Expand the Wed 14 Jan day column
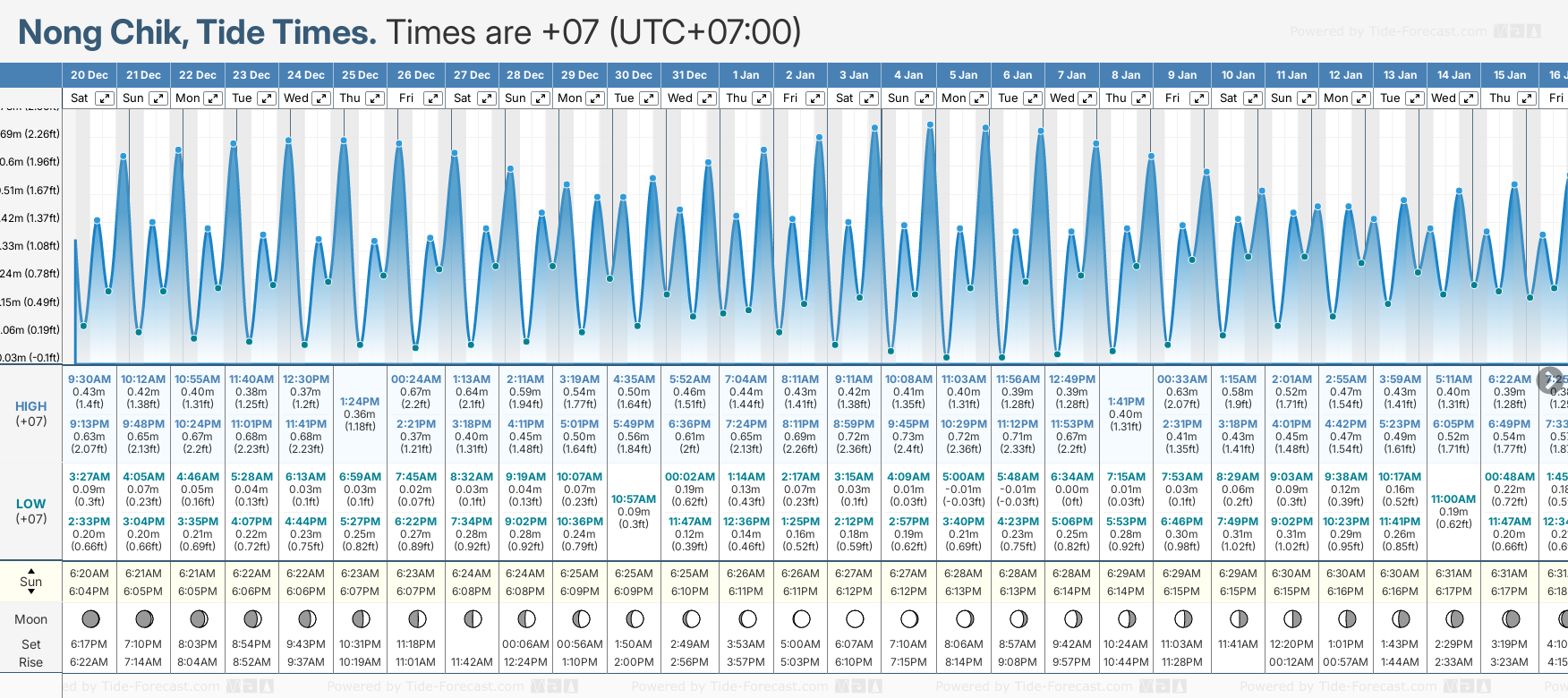 click(x=1469, y=98)
